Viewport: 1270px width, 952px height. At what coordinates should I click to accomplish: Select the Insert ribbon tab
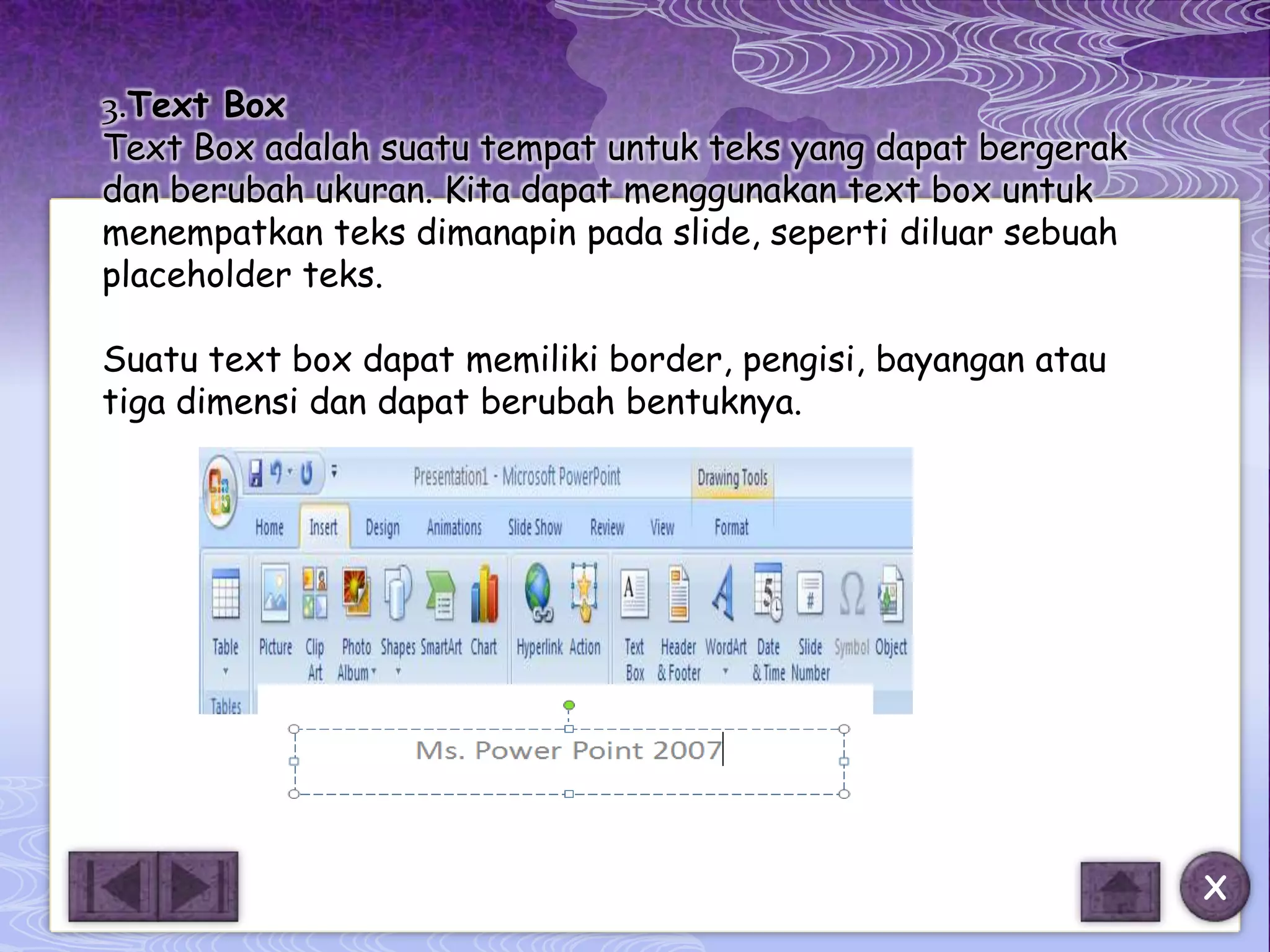(324, 527)
